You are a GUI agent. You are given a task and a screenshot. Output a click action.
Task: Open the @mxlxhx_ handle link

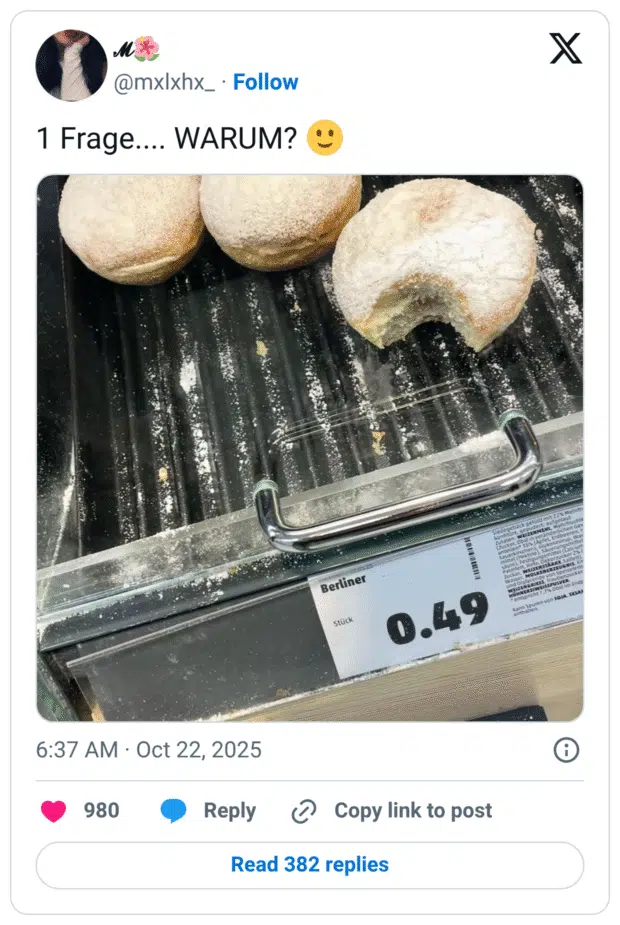click(x=164, y=82)
